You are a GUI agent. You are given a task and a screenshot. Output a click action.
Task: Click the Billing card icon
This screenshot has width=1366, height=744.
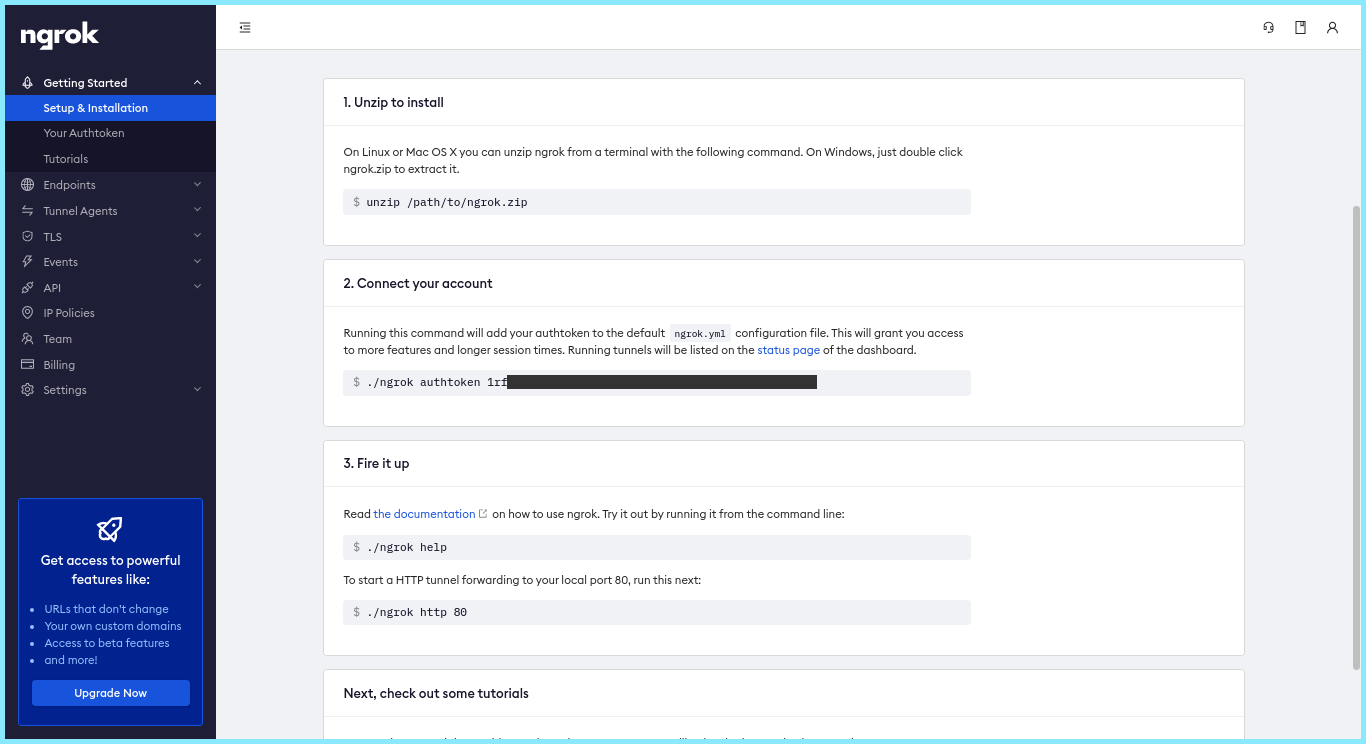27,365
